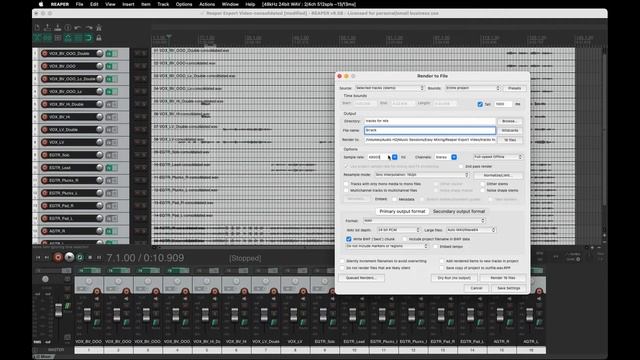
Task: Arm record on track VOX_BV_OOO_Double
Action: (x=45, y=53)
